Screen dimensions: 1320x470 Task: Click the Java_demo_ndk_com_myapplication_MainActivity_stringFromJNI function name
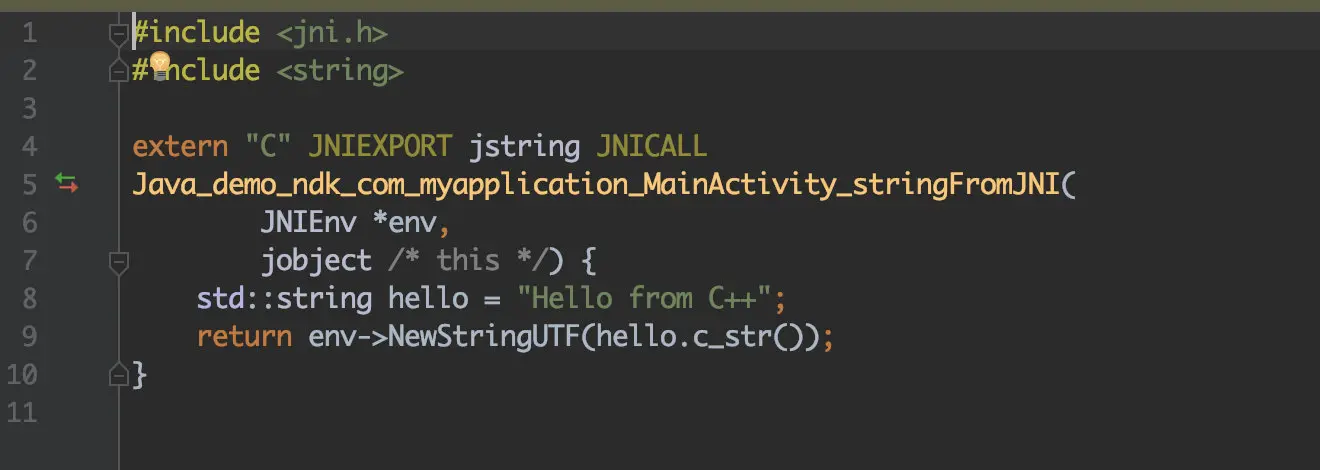click(x=596, y=185)
